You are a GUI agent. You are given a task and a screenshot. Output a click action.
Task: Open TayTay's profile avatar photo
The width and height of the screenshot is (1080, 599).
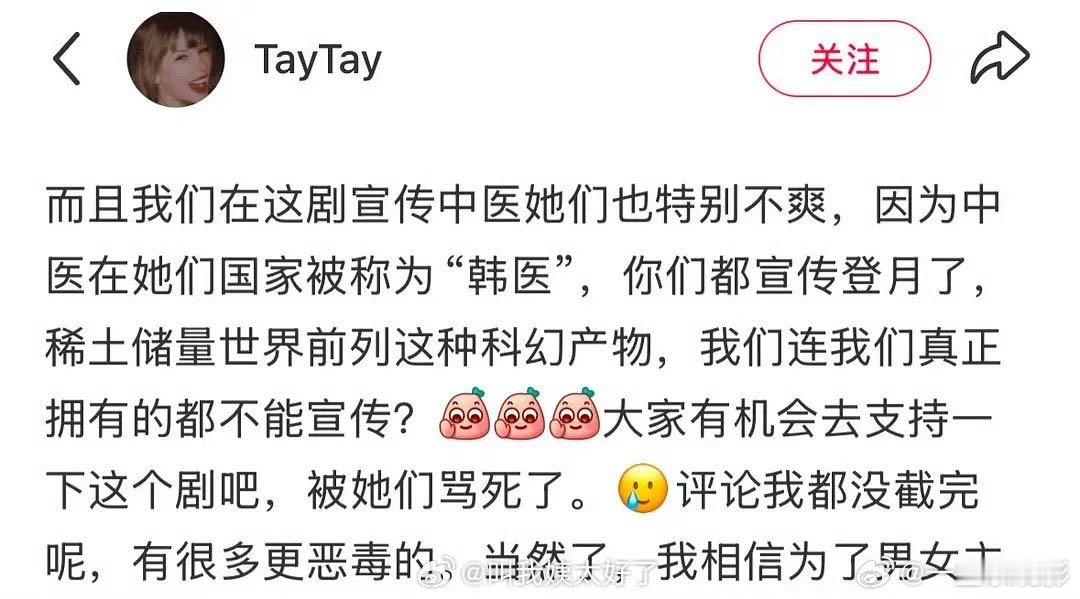point(176,59)
